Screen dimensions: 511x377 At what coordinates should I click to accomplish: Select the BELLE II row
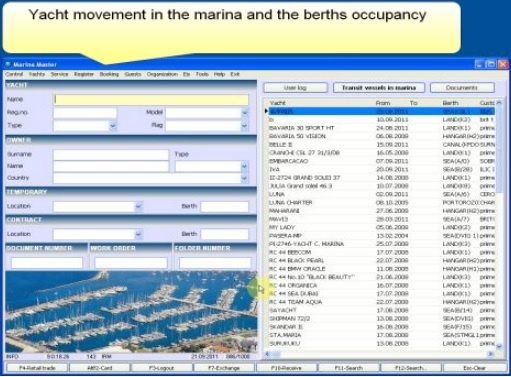point(382,145)
